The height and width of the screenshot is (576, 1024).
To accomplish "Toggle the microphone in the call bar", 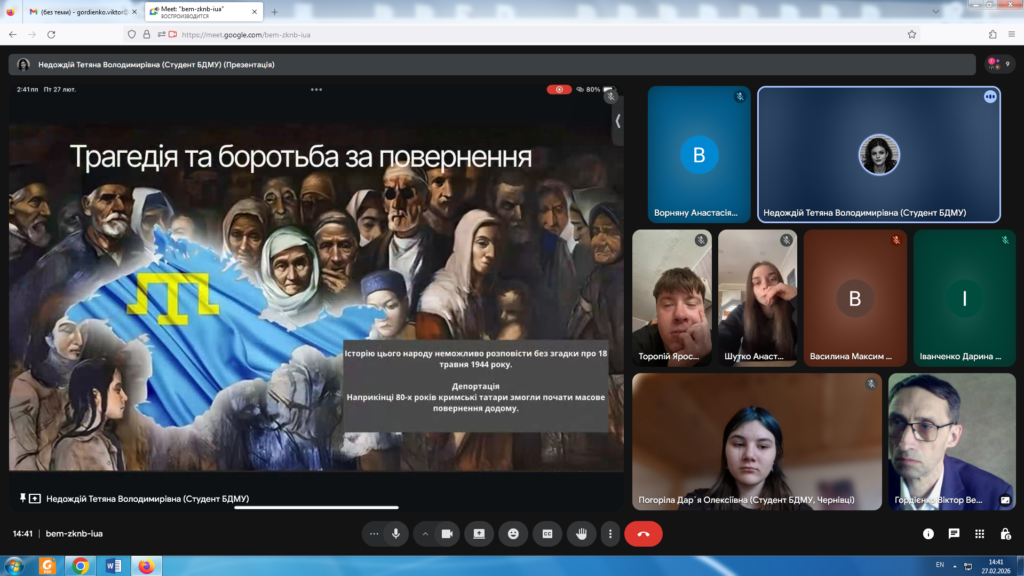I will coord(396,534).
